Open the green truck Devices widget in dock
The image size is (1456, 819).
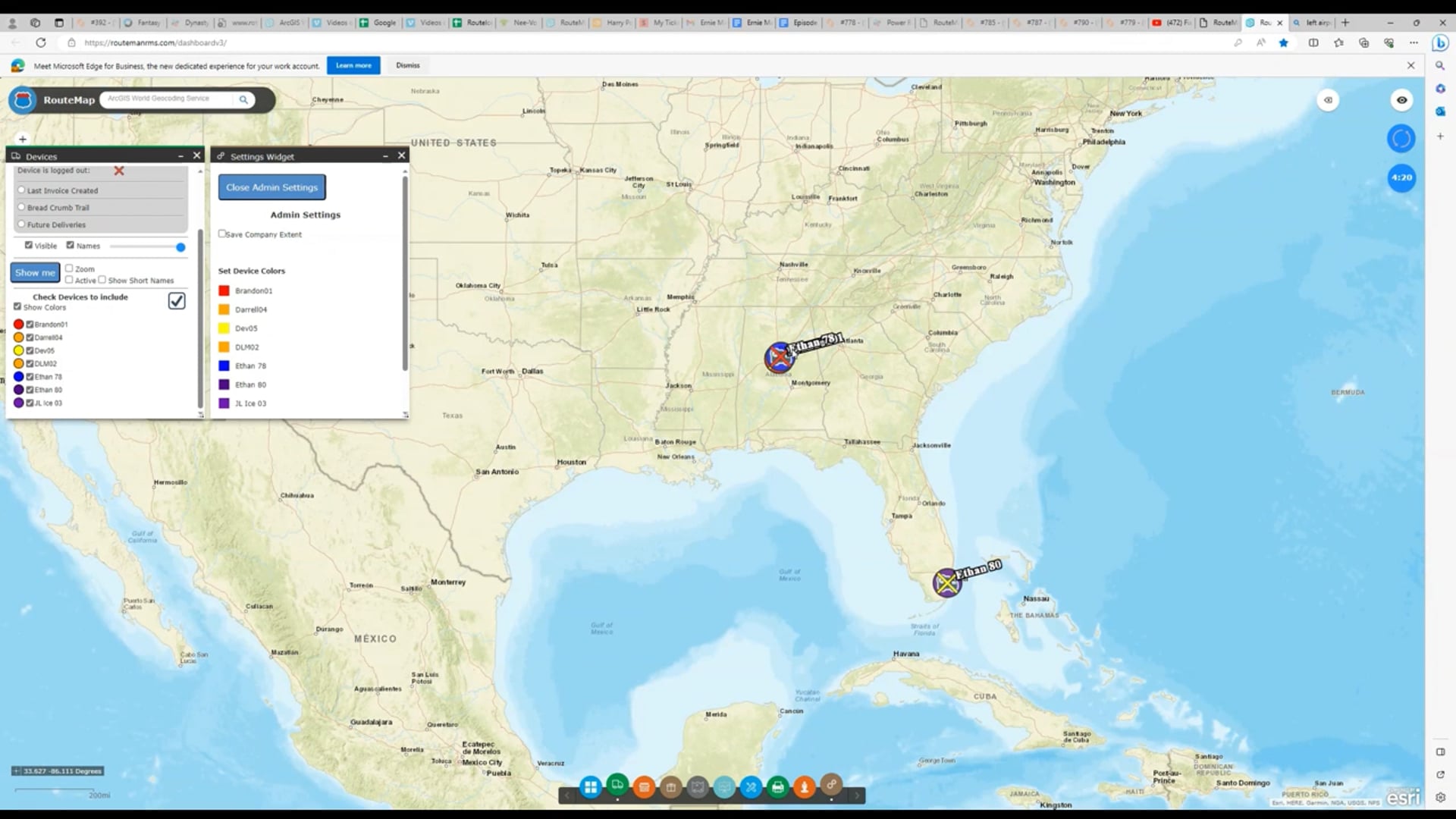(x=617, y=785)
